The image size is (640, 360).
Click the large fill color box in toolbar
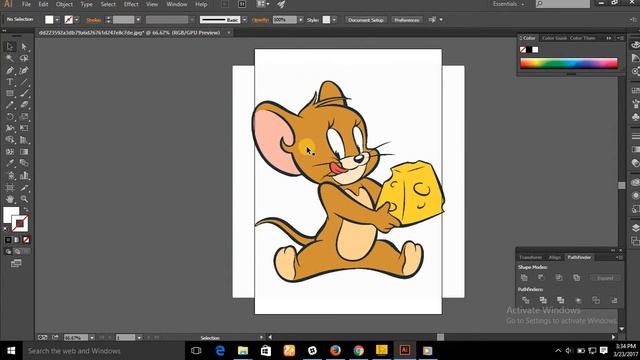[11, 215]
